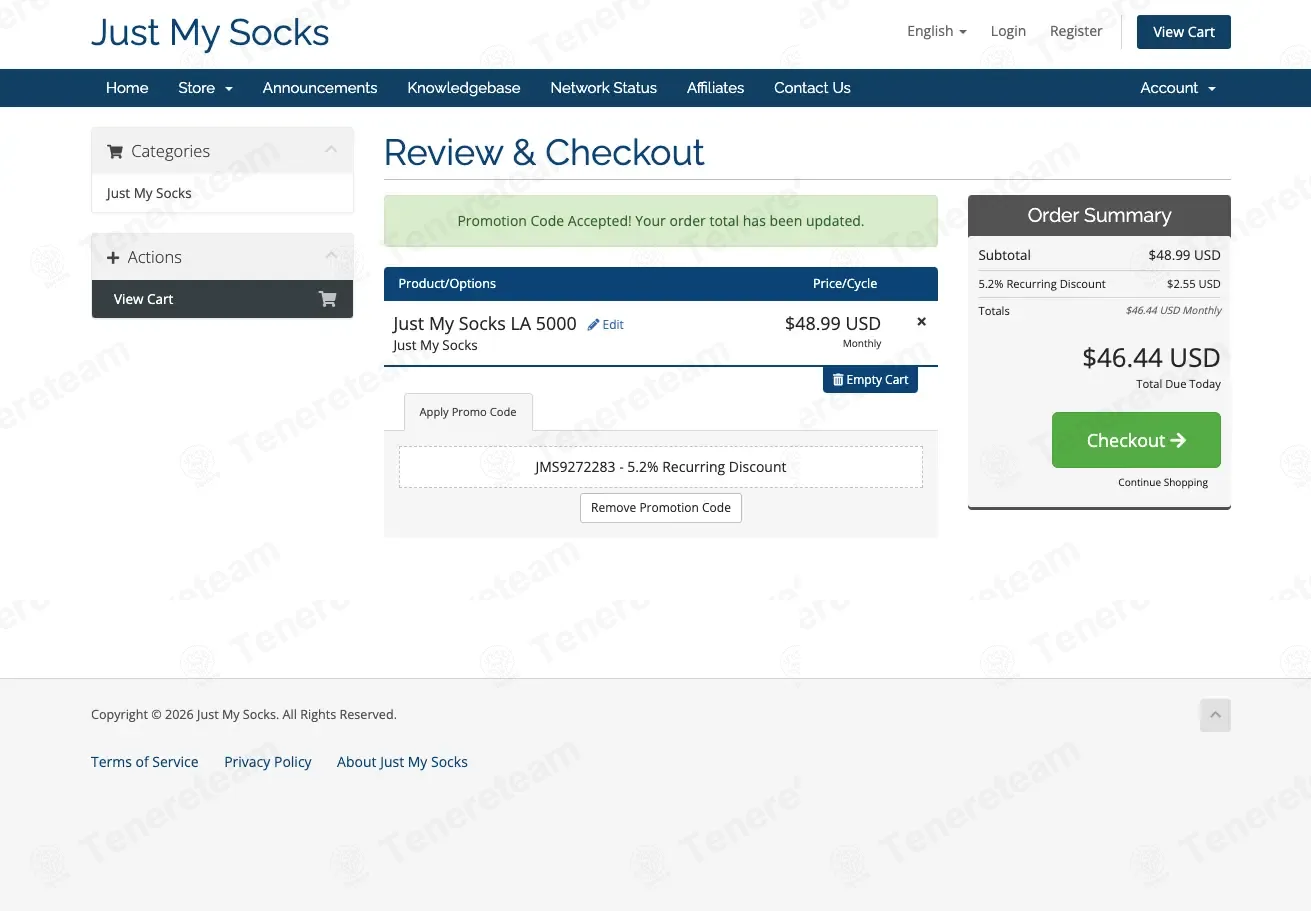Click Continue Shopping link
Screen dimensions: 1311x911
(x=1163, y=483)
